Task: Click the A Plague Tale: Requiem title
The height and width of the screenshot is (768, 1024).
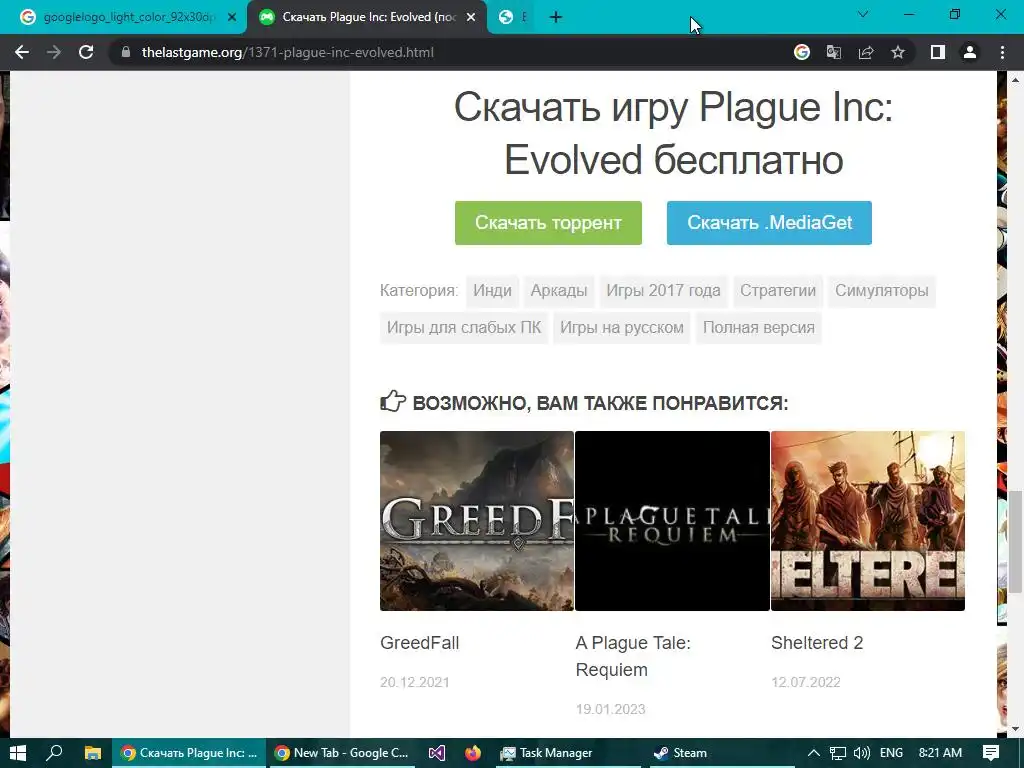Action: (633, 656)
